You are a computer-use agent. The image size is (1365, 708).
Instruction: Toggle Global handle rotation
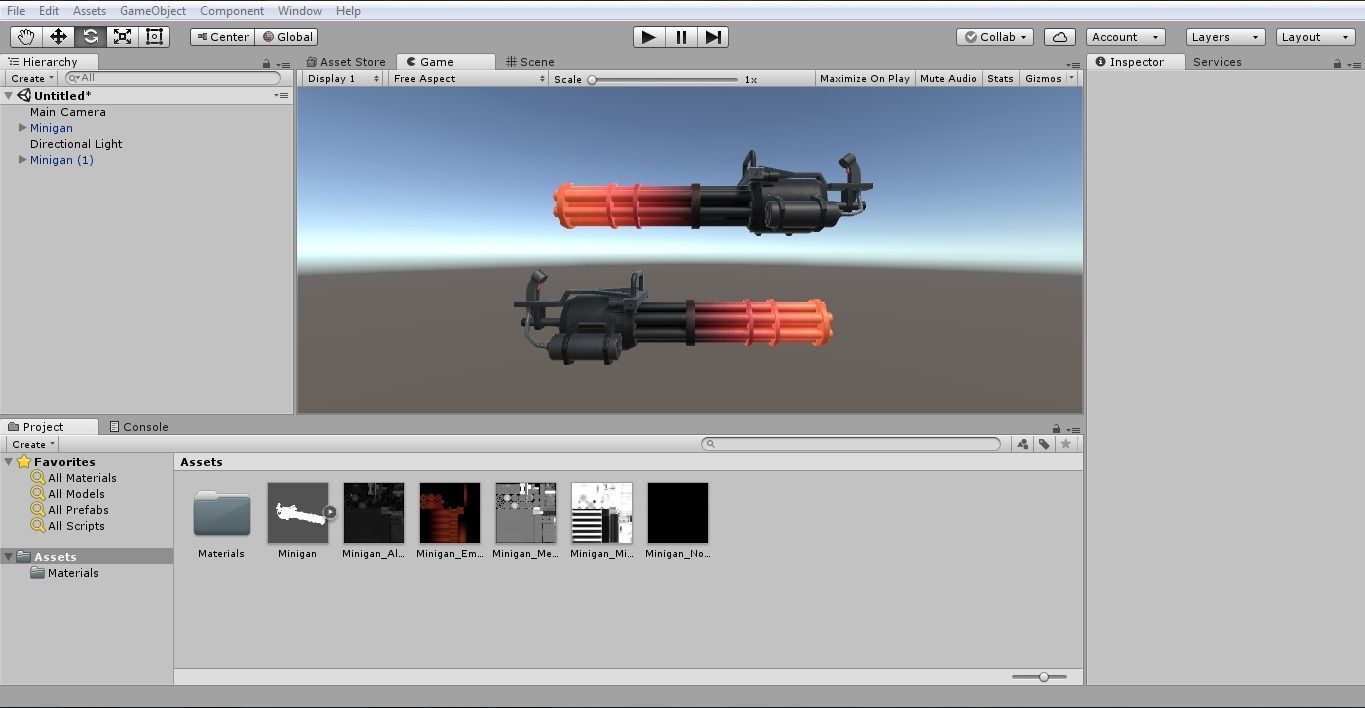click(288, 37)
